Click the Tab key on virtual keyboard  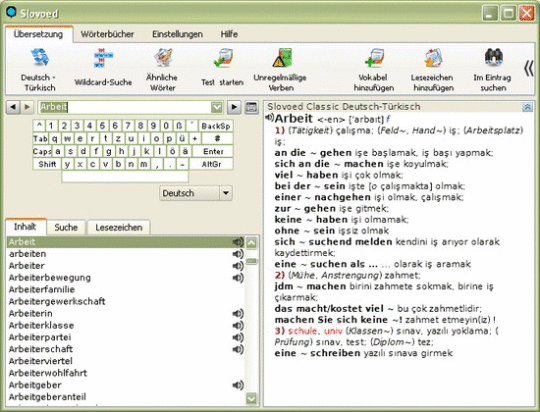40,138
